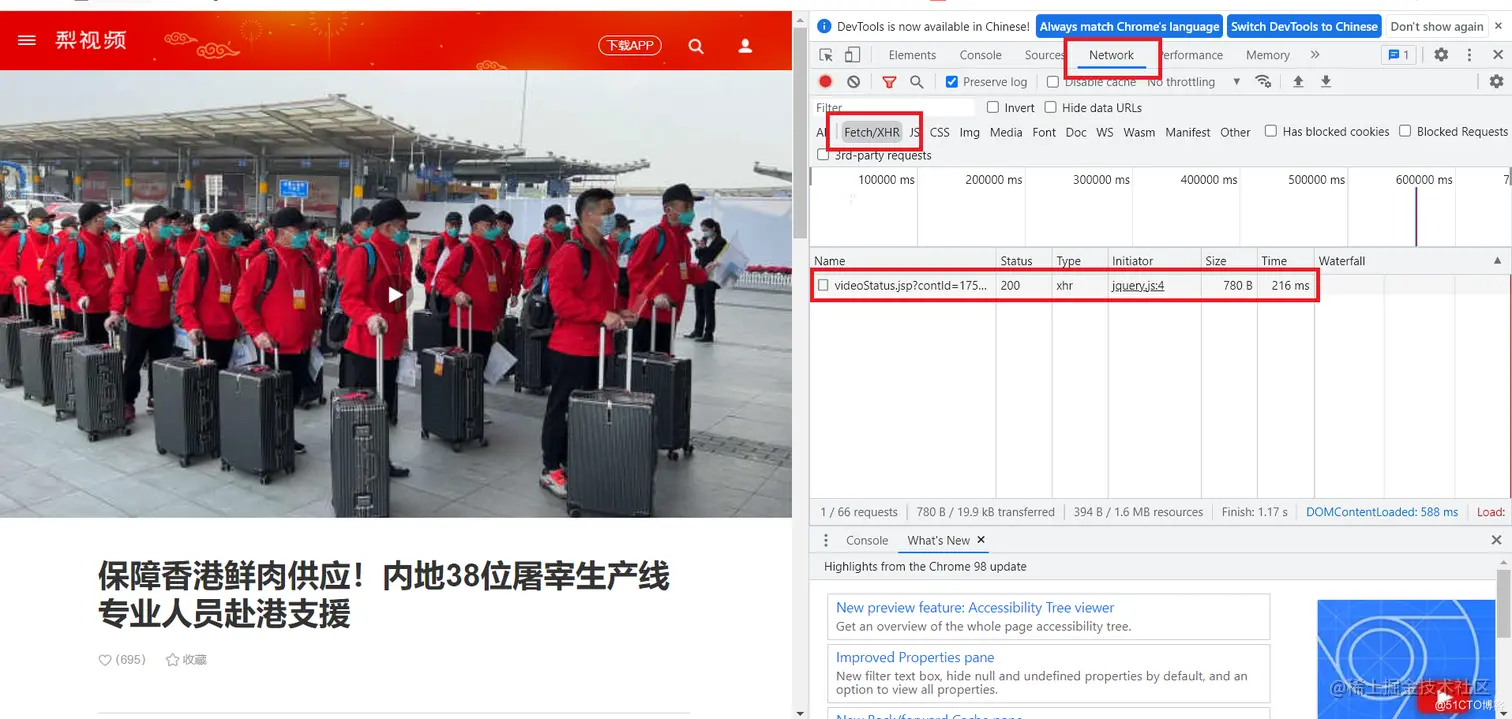Click the search magnifier in the red header

click(x=696, y=46)
